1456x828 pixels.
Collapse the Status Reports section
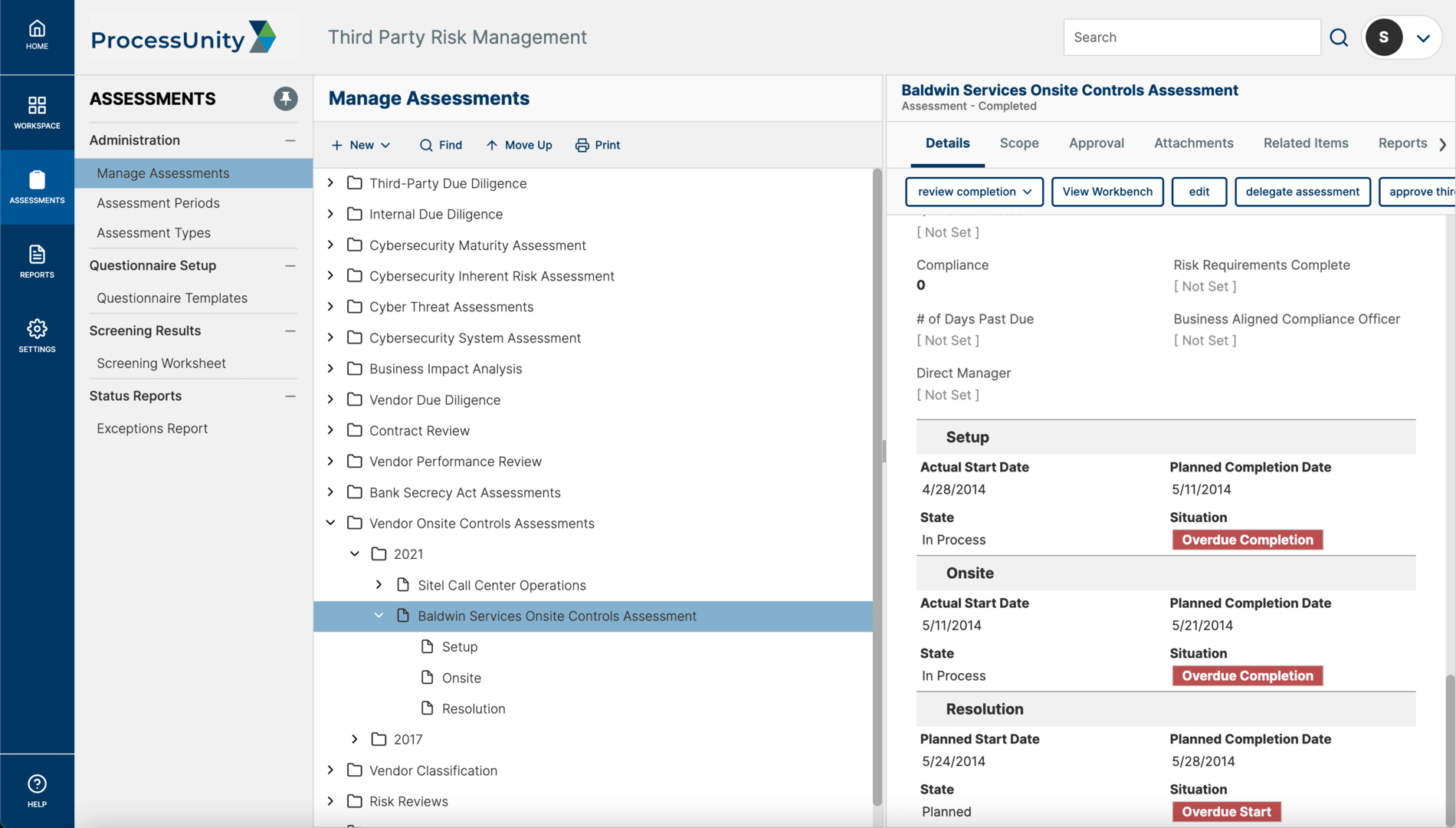coord(290,396)
